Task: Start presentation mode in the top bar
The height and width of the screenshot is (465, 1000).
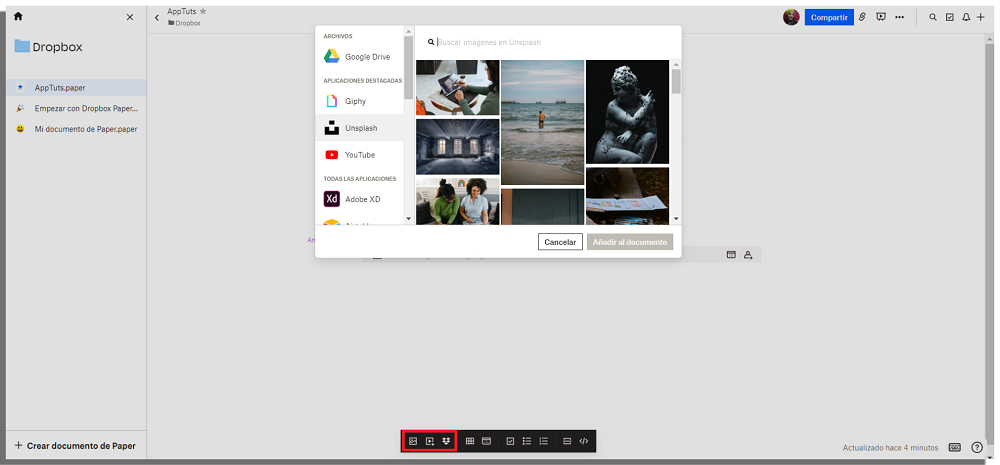Action: (881, 17)
